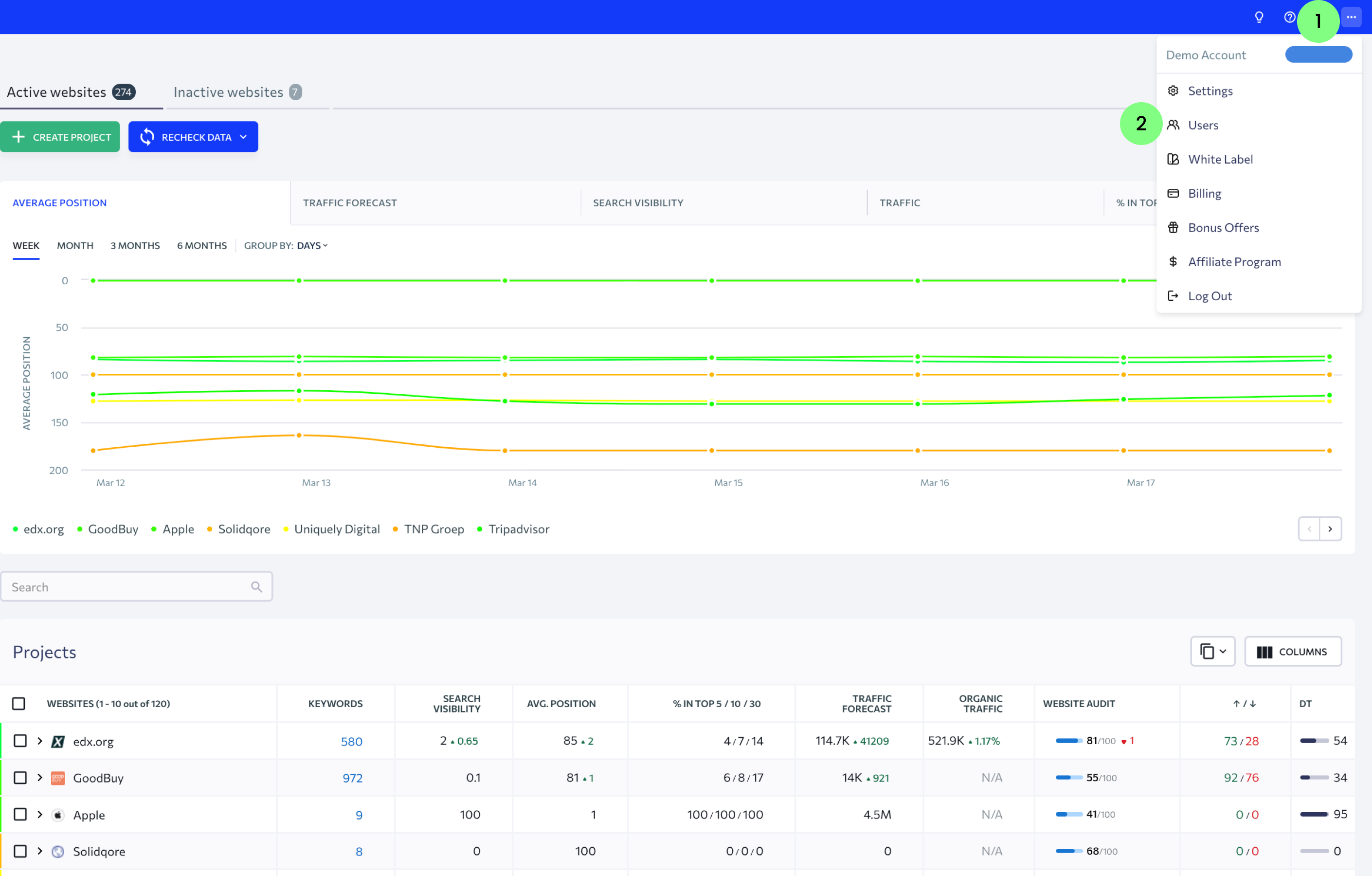Click the Billing card icon

click(x=1173, y=193)
